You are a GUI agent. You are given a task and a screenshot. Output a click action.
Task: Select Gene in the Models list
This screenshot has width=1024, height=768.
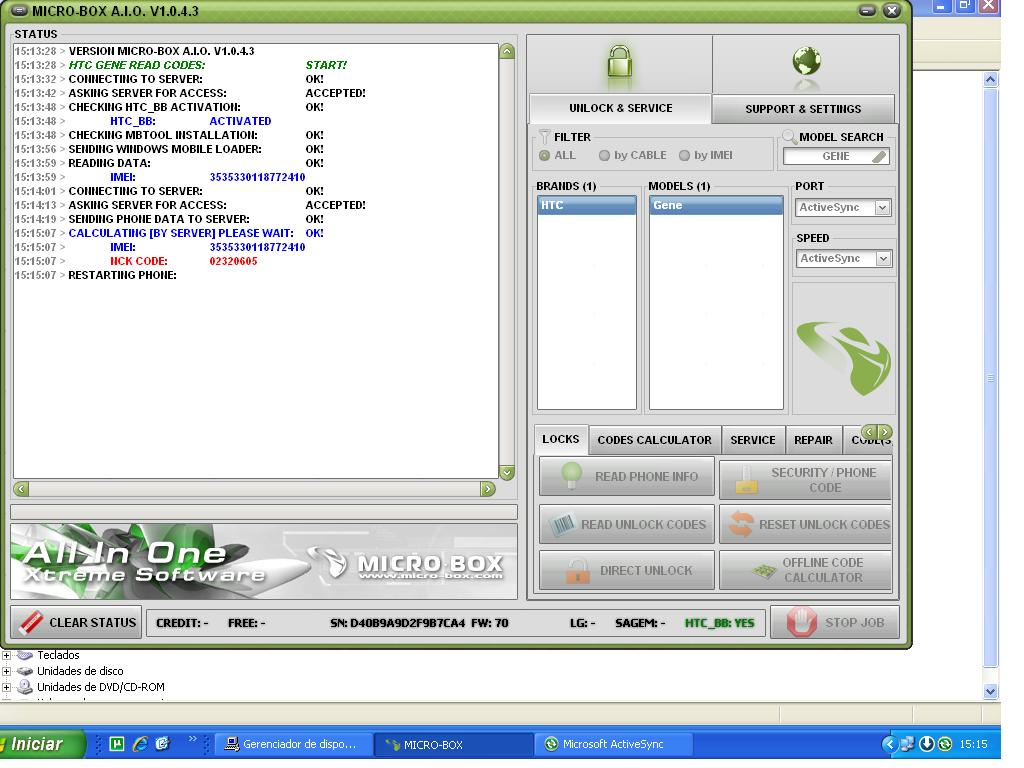click(716, 206)
